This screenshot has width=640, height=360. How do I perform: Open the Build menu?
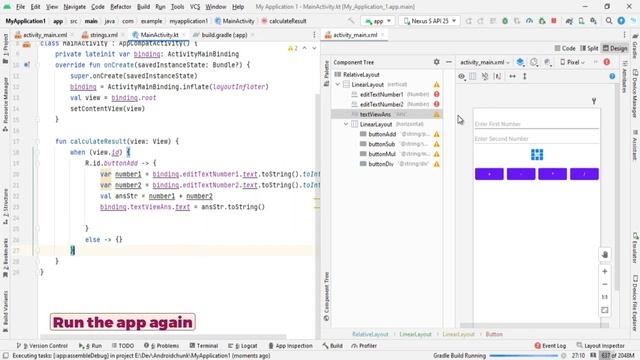click(x=143, y=7)
